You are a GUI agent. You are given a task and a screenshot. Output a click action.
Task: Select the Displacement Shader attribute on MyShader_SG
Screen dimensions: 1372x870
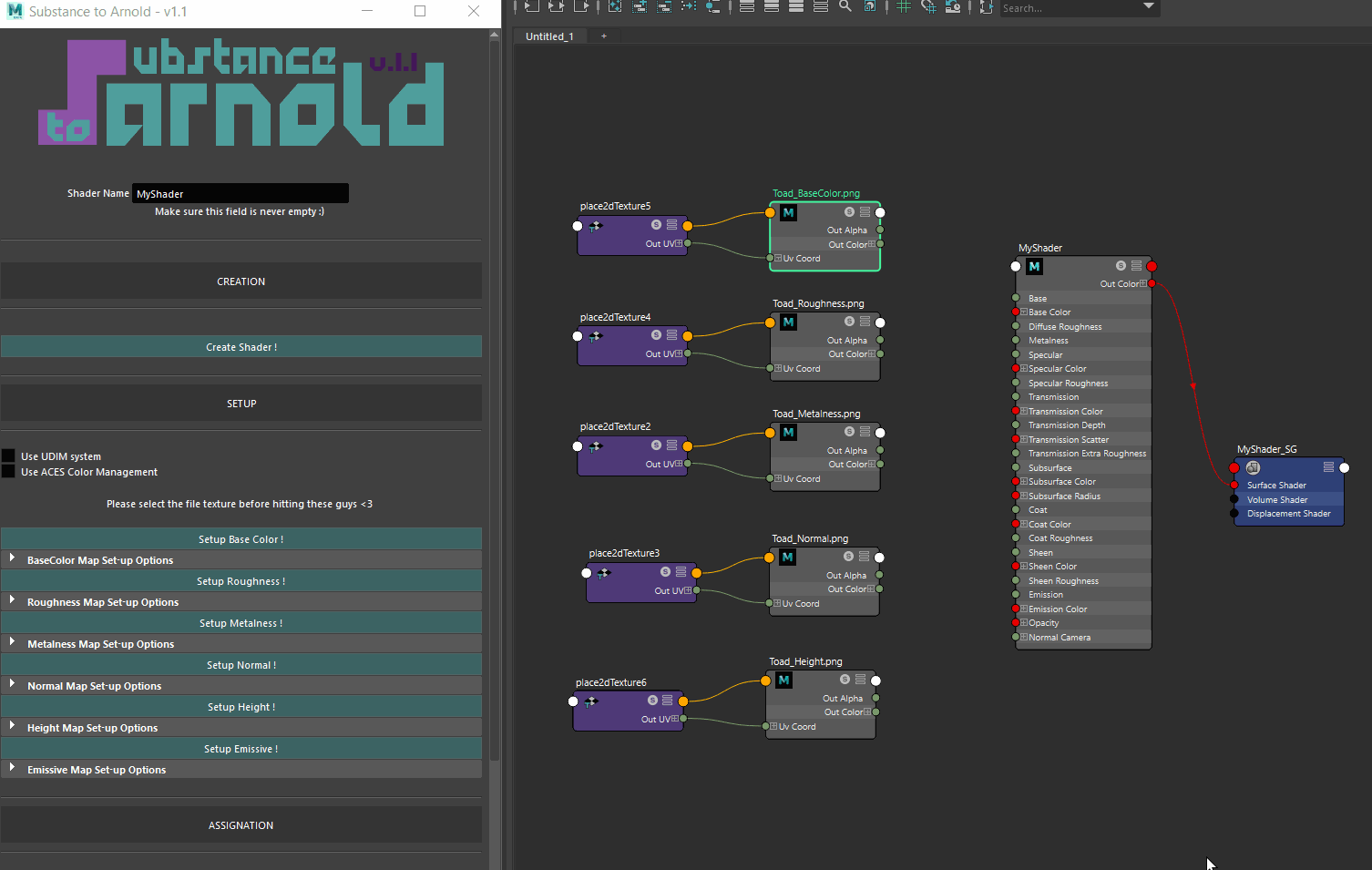(1289, 514)
